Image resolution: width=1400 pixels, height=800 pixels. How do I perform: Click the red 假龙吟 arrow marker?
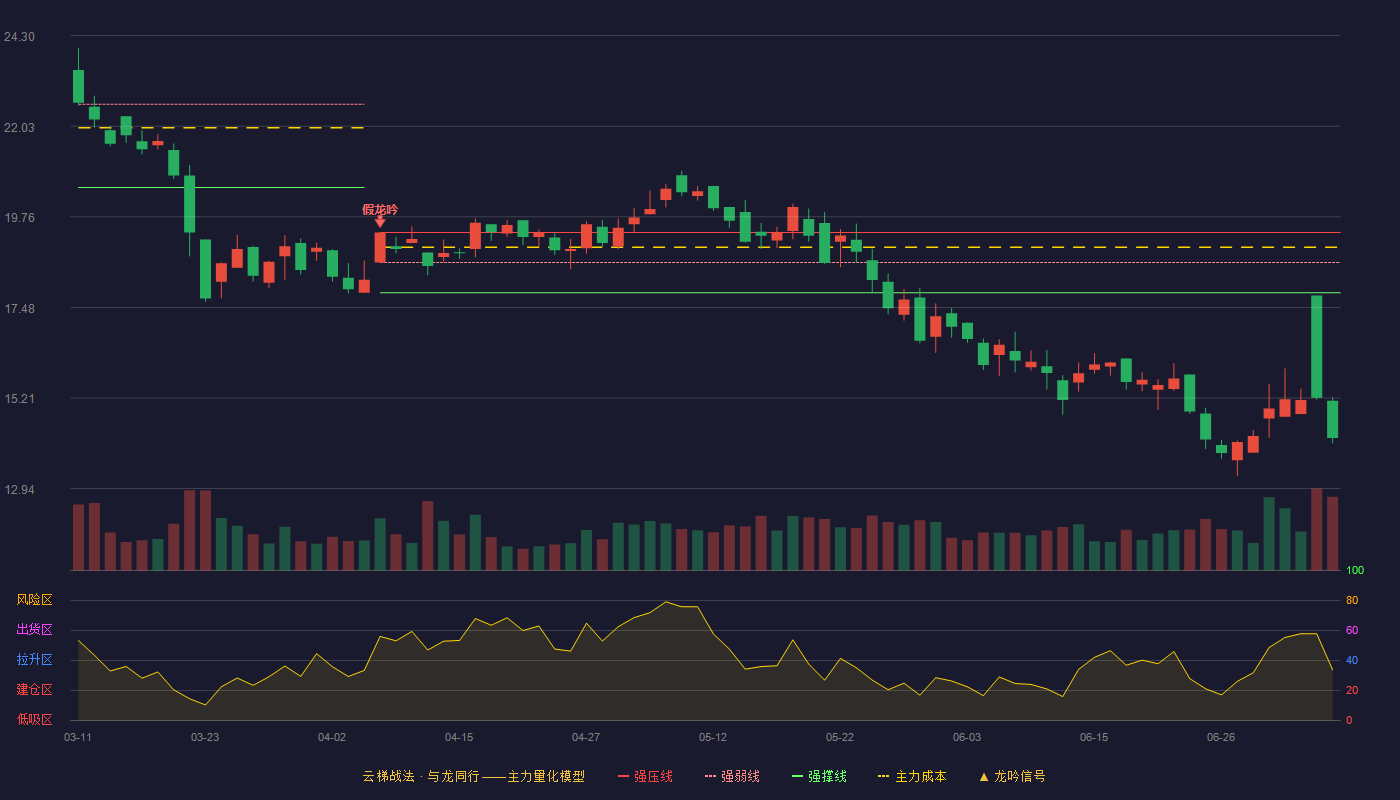click(380, 222)
